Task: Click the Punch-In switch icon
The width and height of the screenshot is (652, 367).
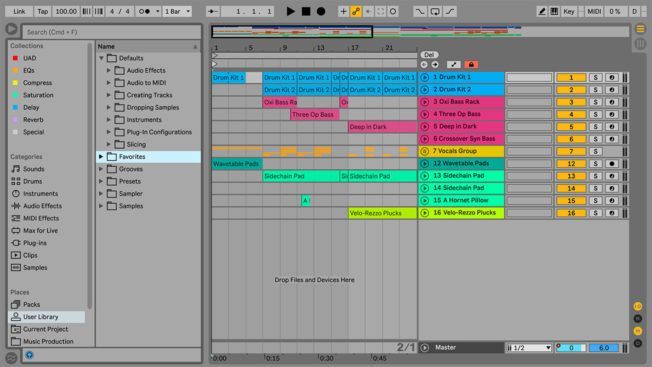Action: pyautogui.click(x=420, y=11)
